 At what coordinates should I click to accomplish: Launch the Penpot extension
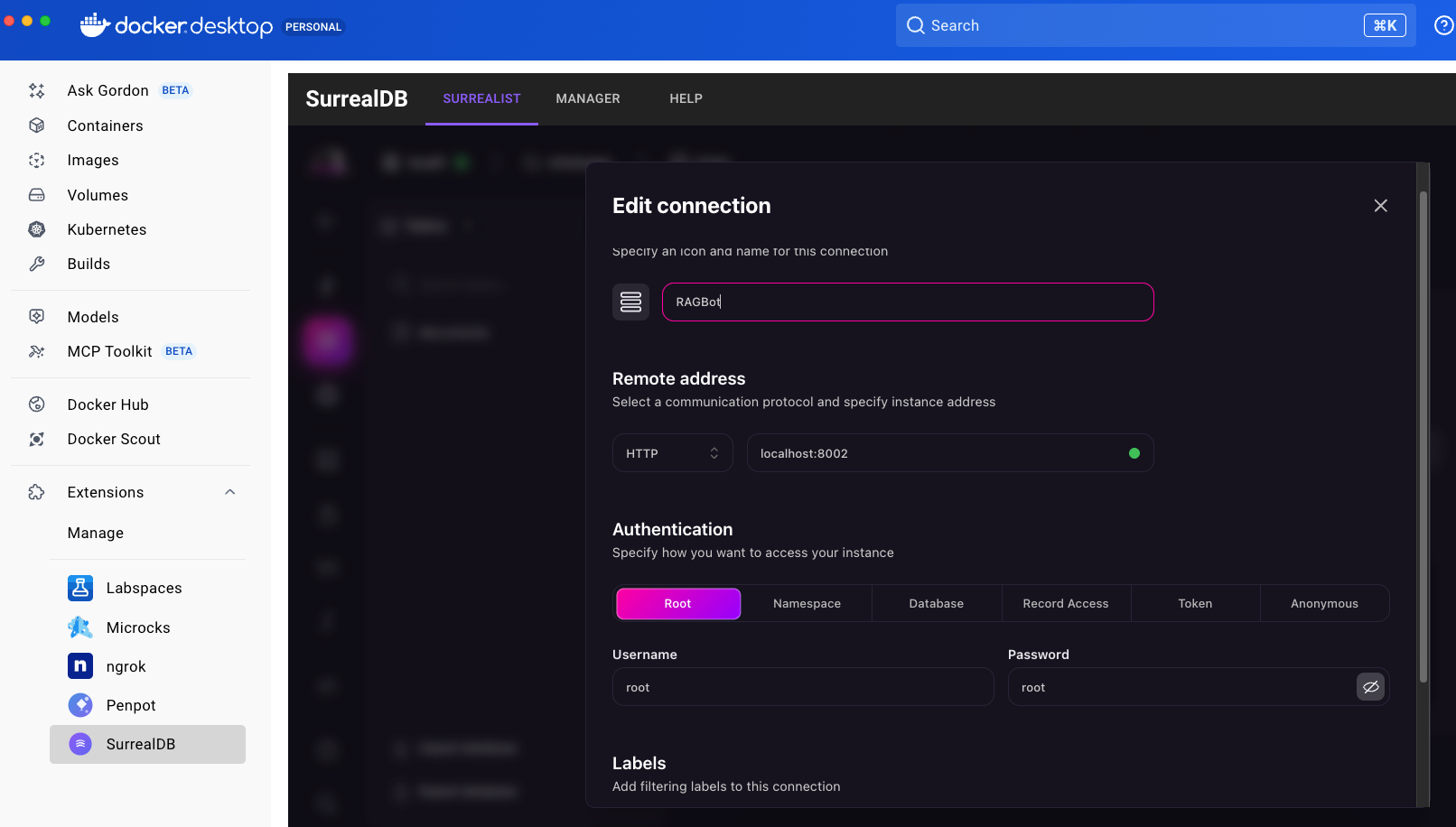click(131, 705)
